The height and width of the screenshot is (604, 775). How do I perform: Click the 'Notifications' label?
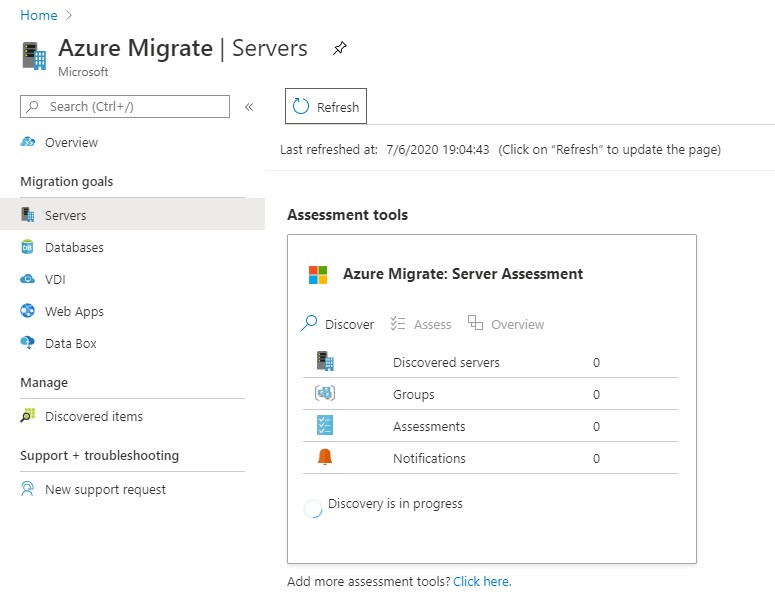[x=429, y=458]
